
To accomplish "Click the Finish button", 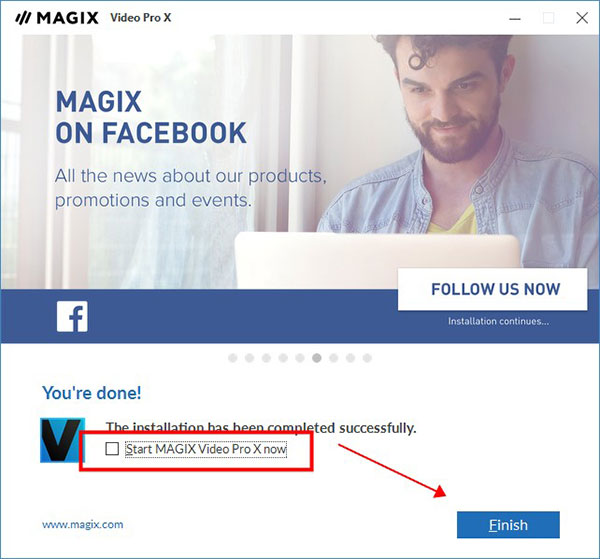I will 508,525.
